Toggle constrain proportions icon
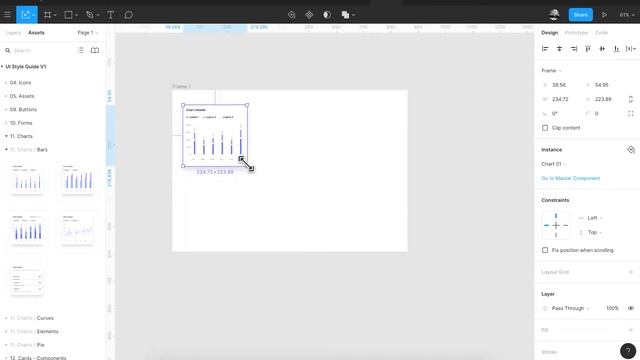This screenshot has height=360, width=640. click(631, 99)
